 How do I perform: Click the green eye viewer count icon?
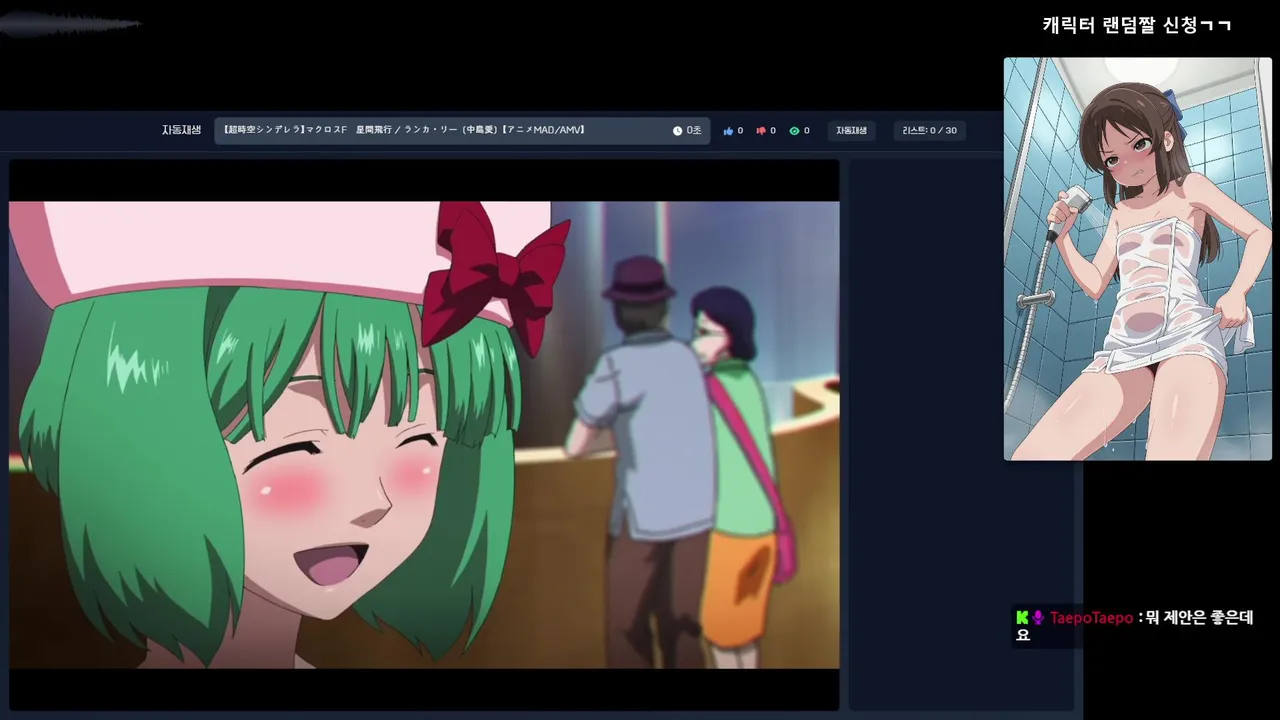(794, 131)
